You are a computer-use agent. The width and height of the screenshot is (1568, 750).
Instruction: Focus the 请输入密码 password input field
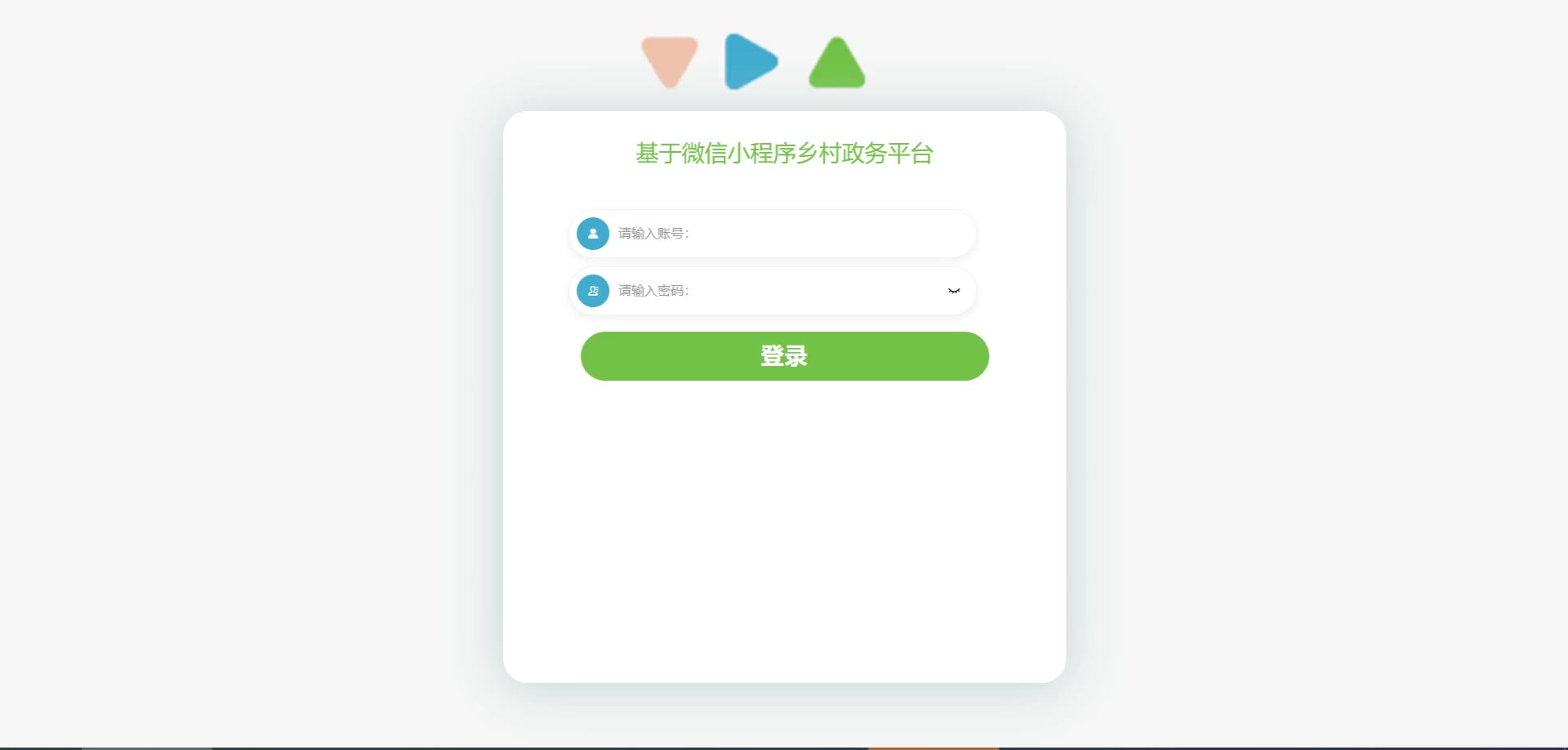pyautogui.click(x=773, y=291)
